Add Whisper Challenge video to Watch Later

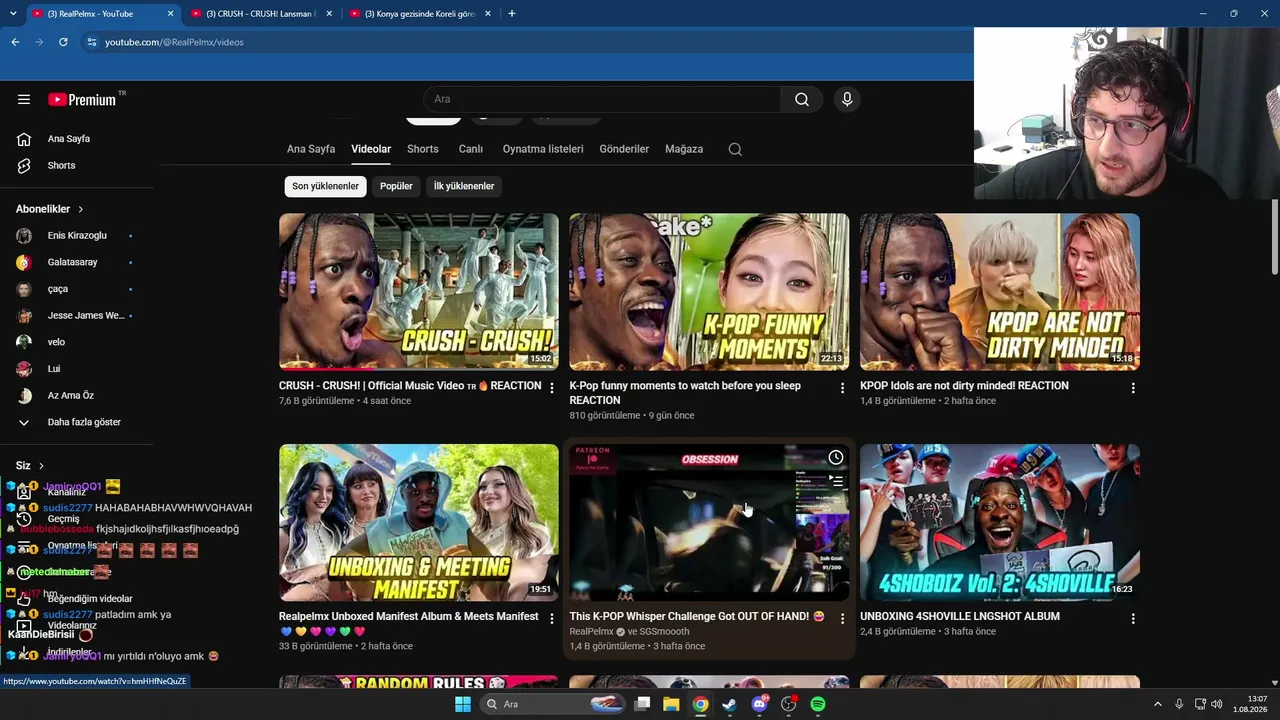tap(836, 458)
